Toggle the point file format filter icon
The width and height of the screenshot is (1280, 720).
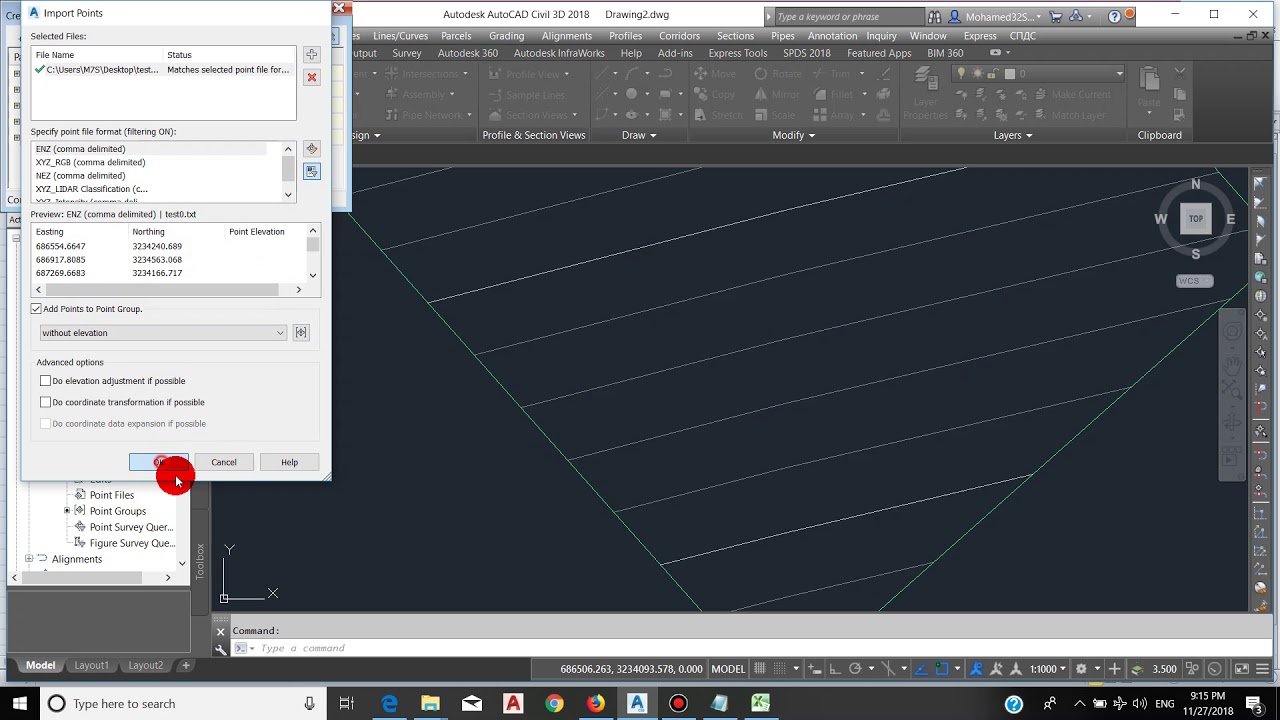pos(312,172)
